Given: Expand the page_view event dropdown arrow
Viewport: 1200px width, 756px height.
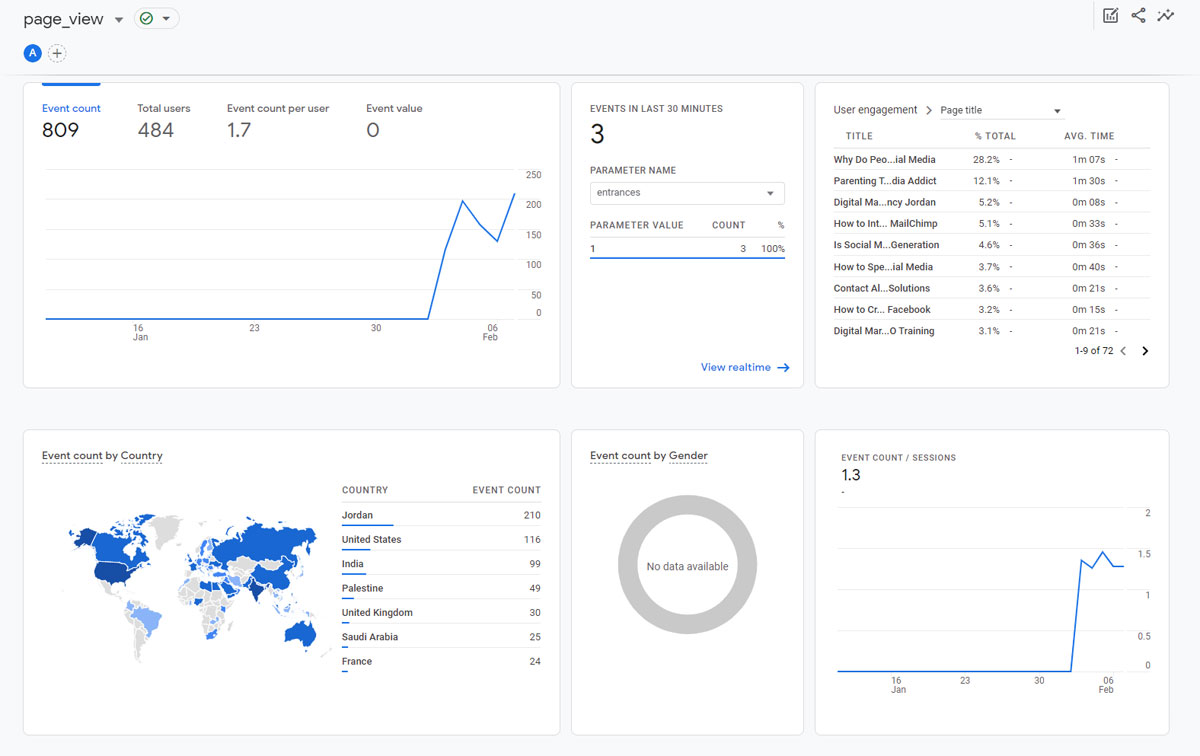Looking at the screenshot, I should [119, 20].
